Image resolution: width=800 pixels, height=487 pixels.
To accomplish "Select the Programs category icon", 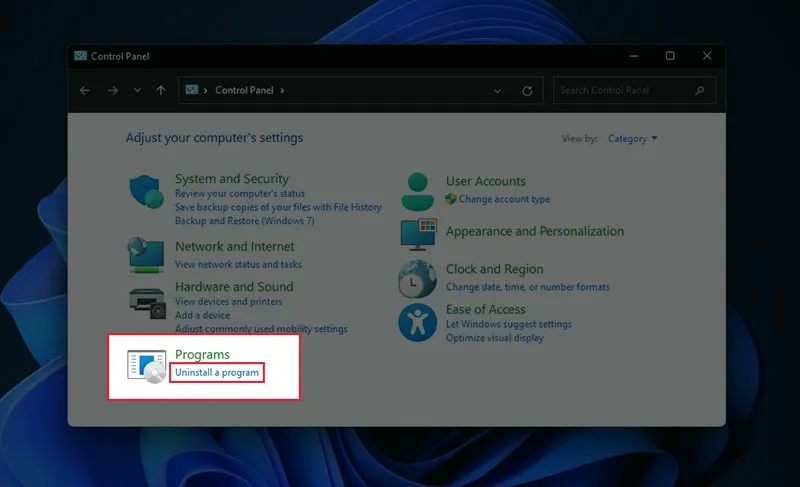I will tap(147, 366).
